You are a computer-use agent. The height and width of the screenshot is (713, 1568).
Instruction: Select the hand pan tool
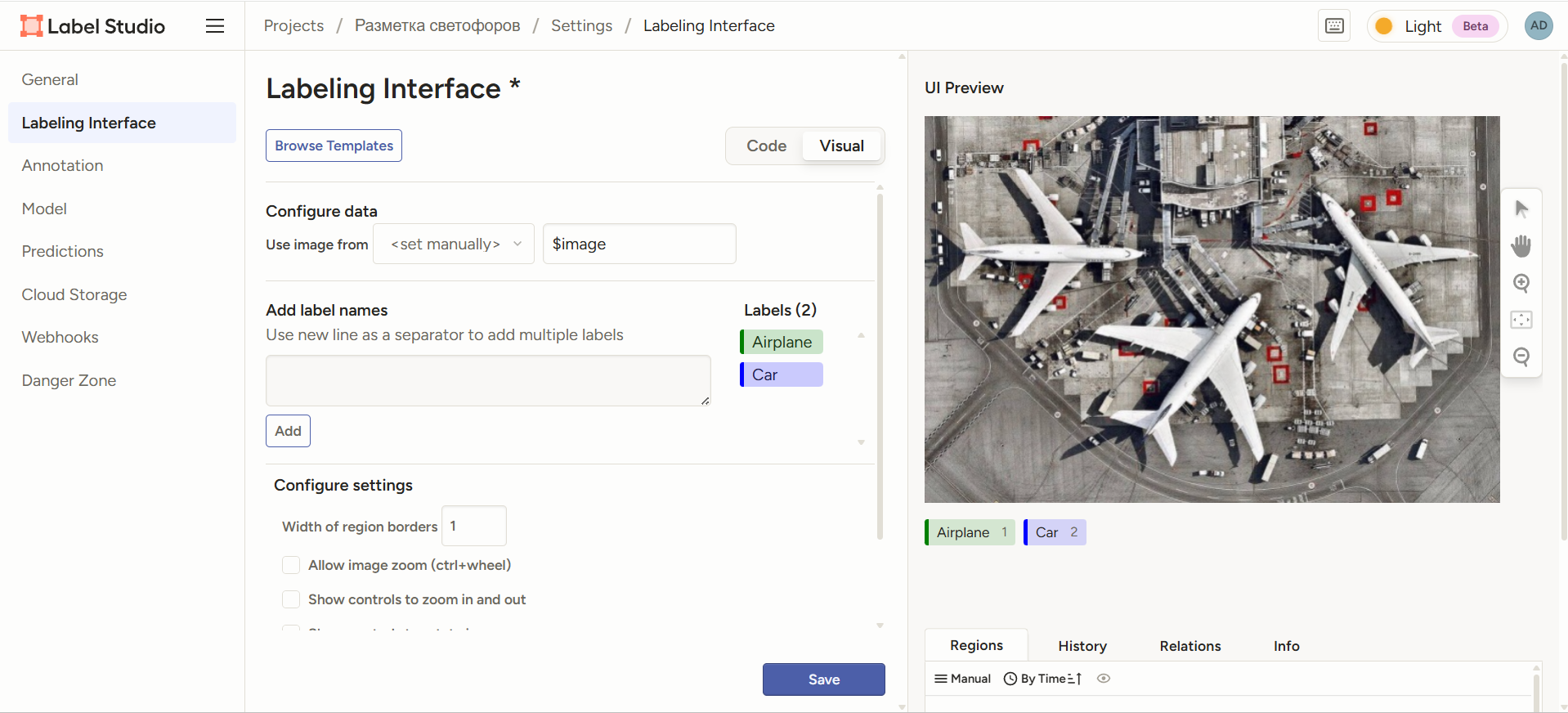1521,246
